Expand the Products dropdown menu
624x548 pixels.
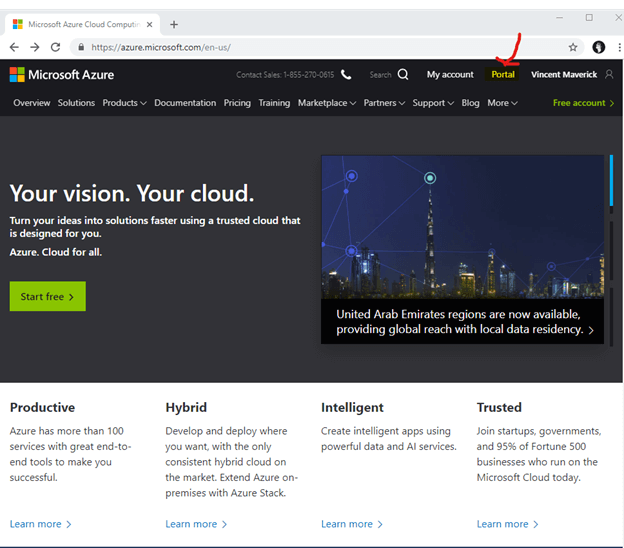pos(125,103)
